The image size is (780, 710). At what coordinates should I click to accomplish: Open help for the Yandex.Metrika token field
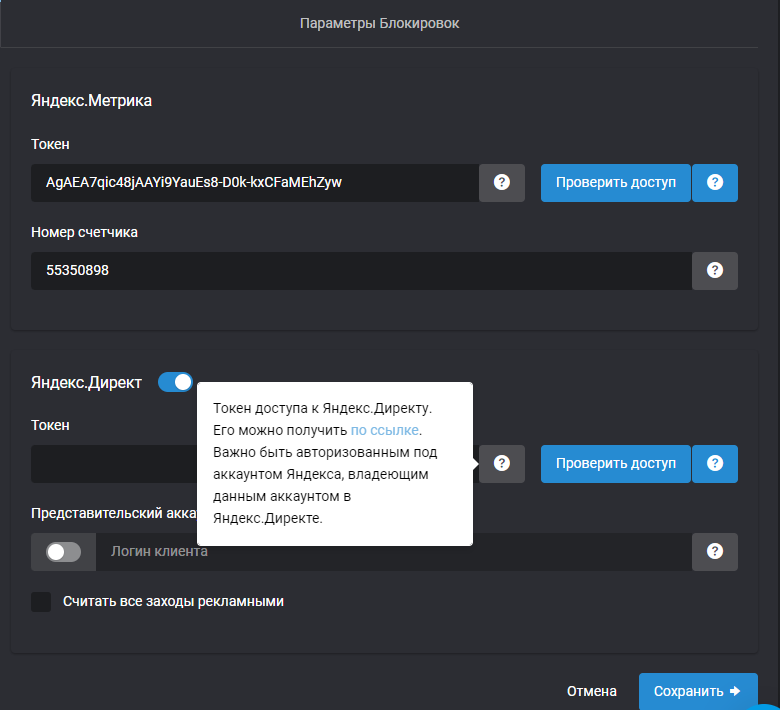point(501,183)
